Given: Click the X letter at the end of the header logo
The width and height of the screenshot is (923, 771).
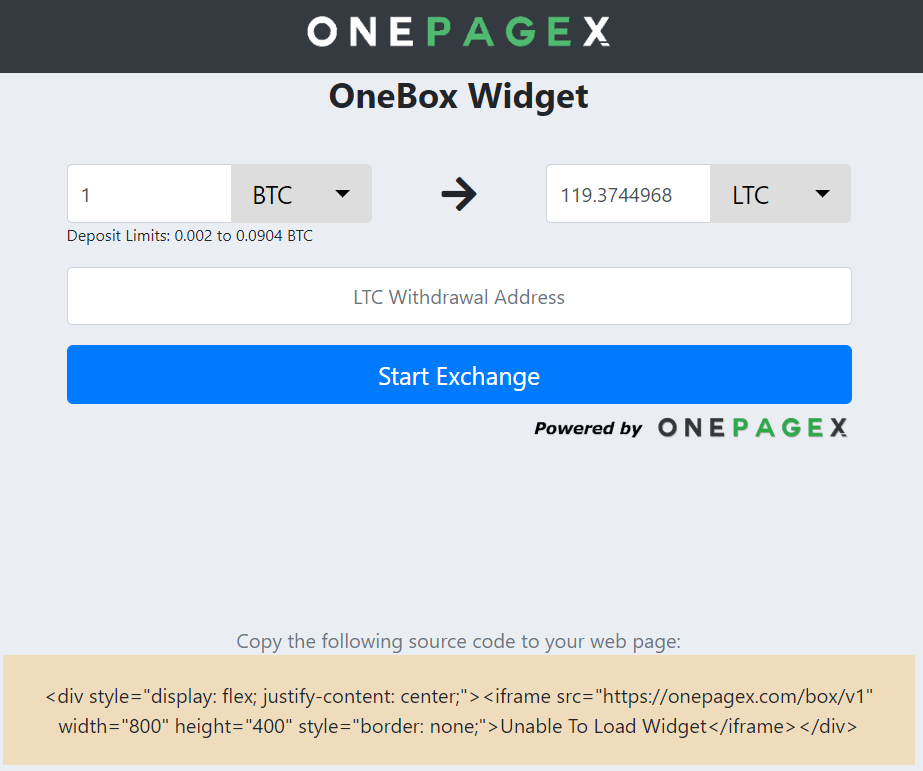Looking at the screenshot, I should [x=596, y=32].
